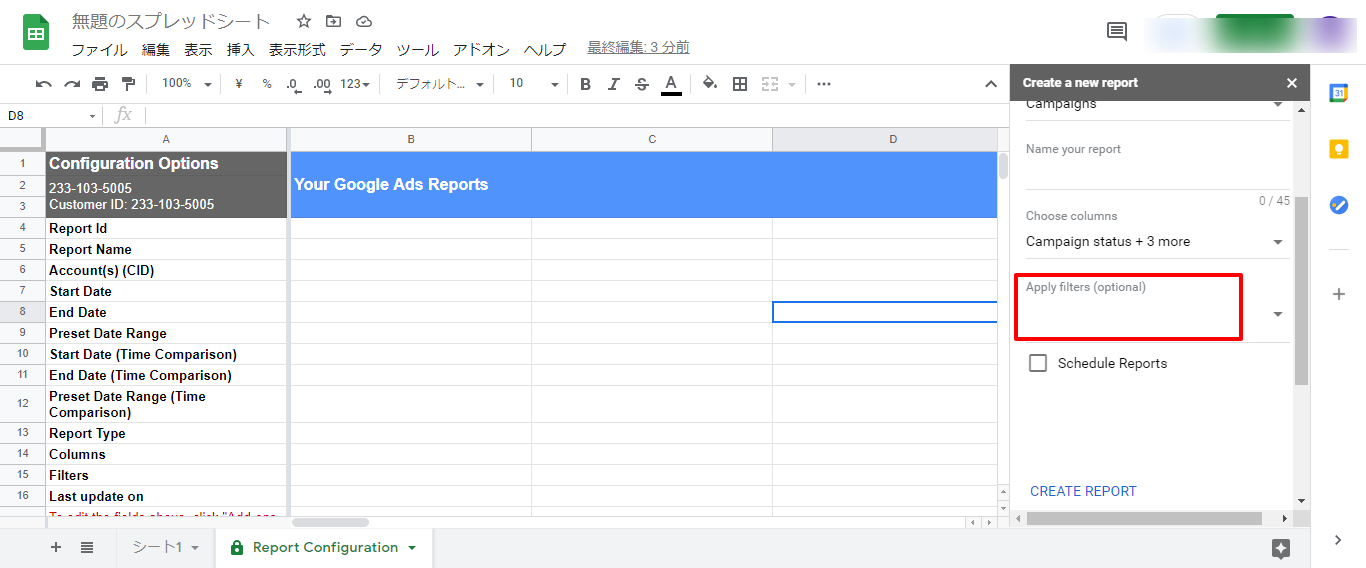Click the merge cells icon
The width and height of the screenshot is (1366, 568).
coord(770,84)
